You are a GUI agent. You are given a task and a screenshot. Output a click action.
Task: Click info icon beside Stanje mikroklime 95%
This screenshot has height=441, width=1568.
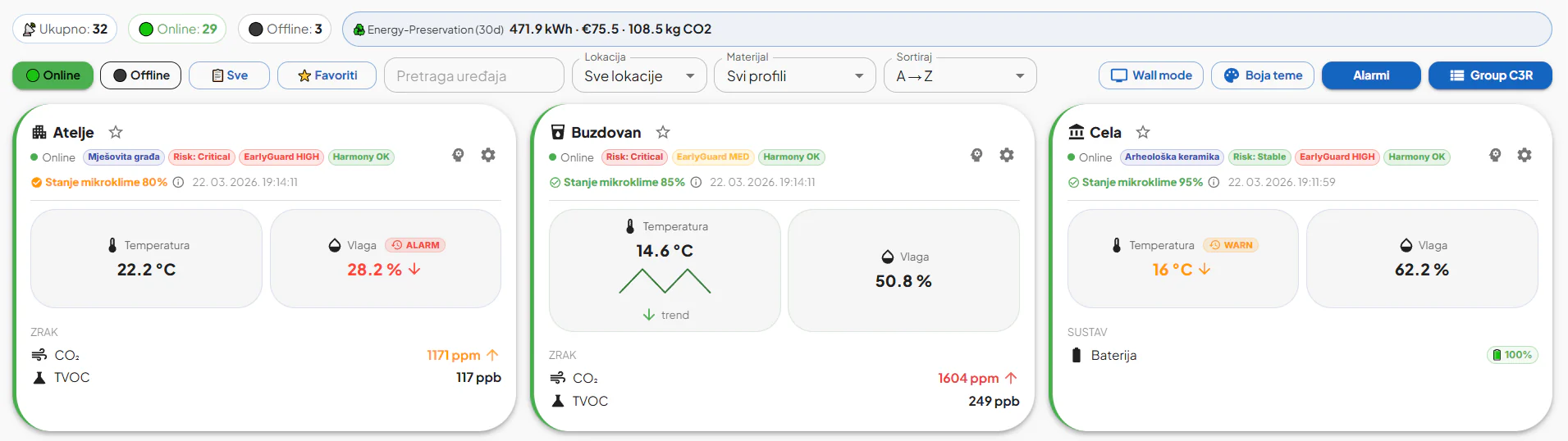point(1214,182)
